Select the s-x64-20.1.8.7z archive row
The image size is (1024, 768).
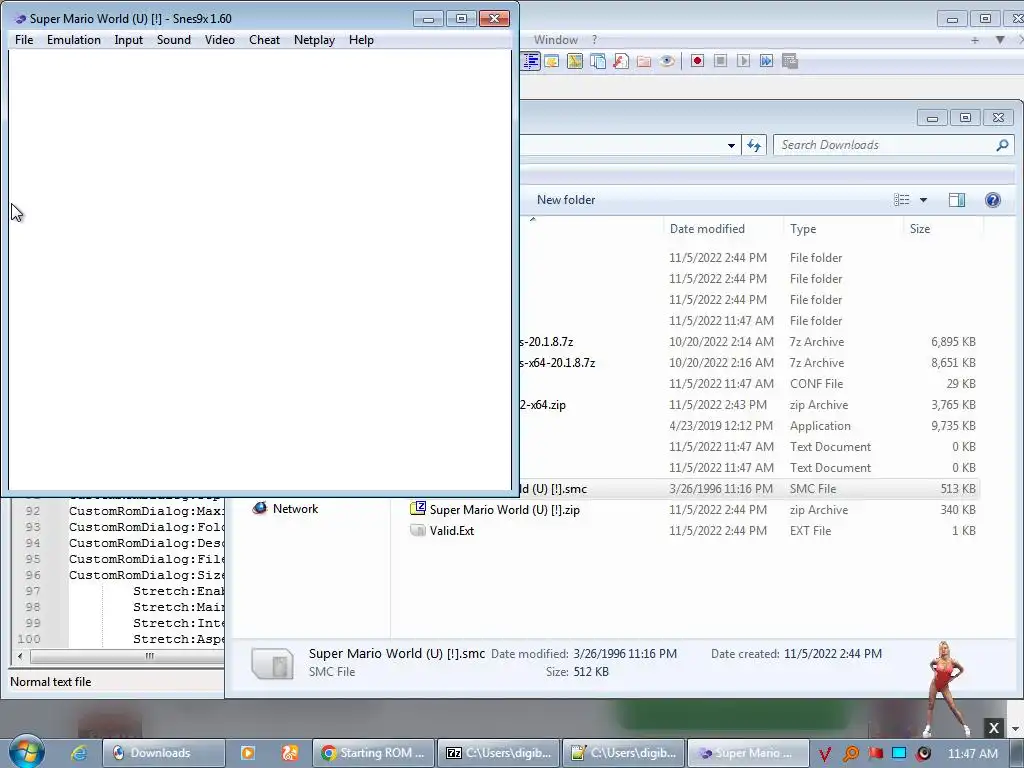(x=749, y=362)
